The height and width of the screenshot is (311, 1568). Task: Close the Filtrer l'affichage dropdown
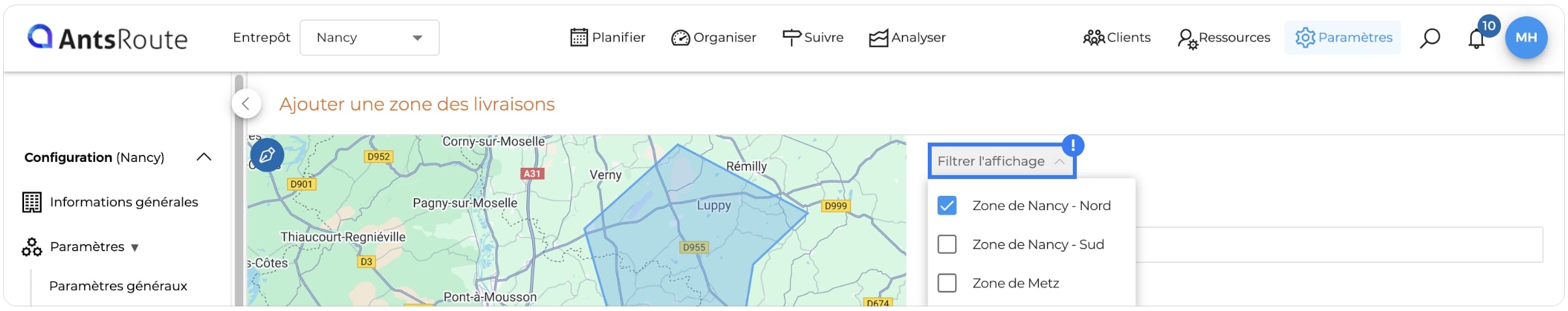[x=1002, y=161]
